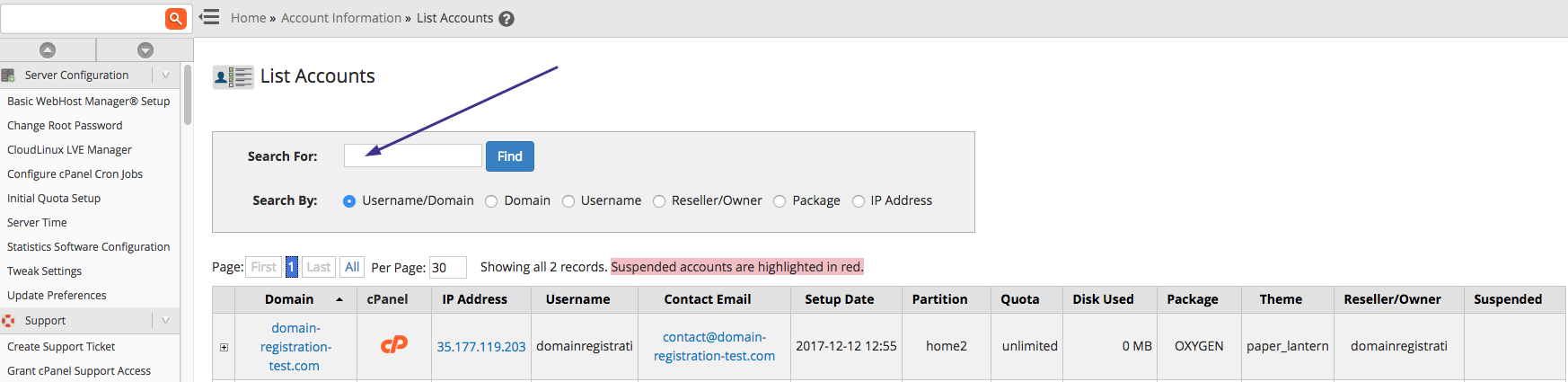Image resolution: width=1568 pixels, height=382 pixels.
Task: Choose the IP Address radio button
Action: point(859,201)
